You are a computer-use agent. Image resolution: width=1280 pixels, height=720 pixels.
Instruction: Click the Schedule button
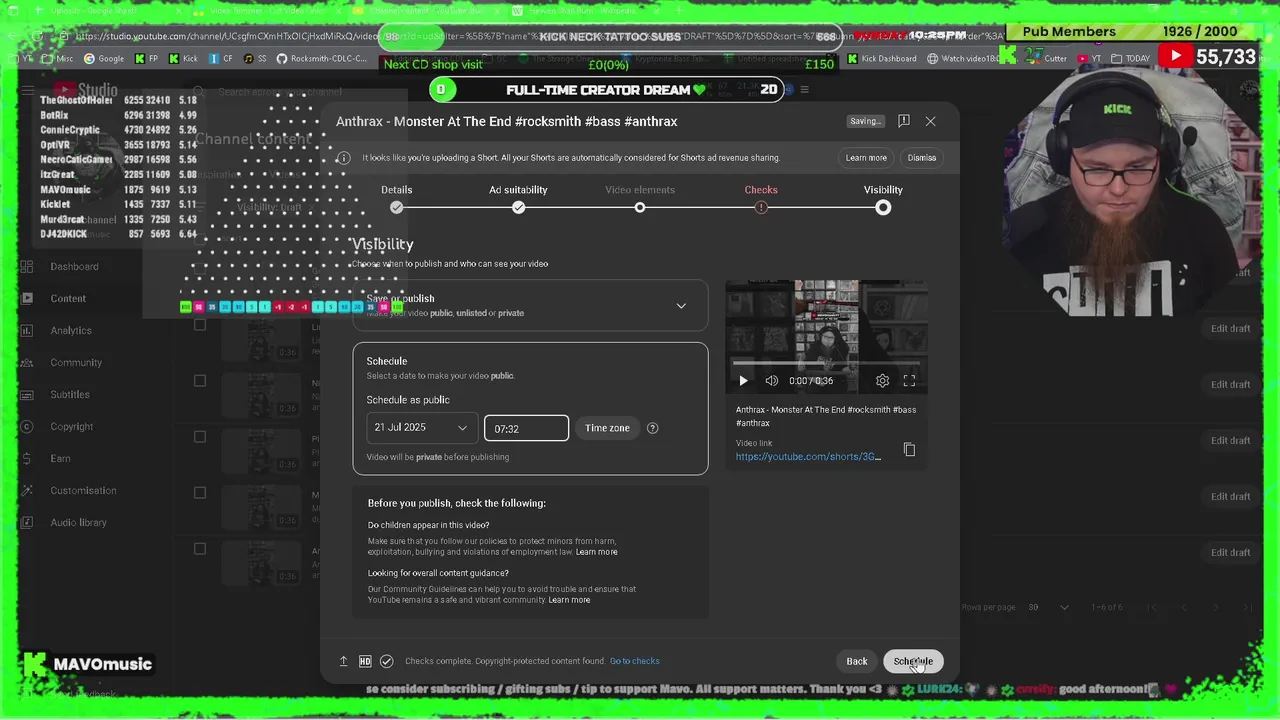[913, 661]
